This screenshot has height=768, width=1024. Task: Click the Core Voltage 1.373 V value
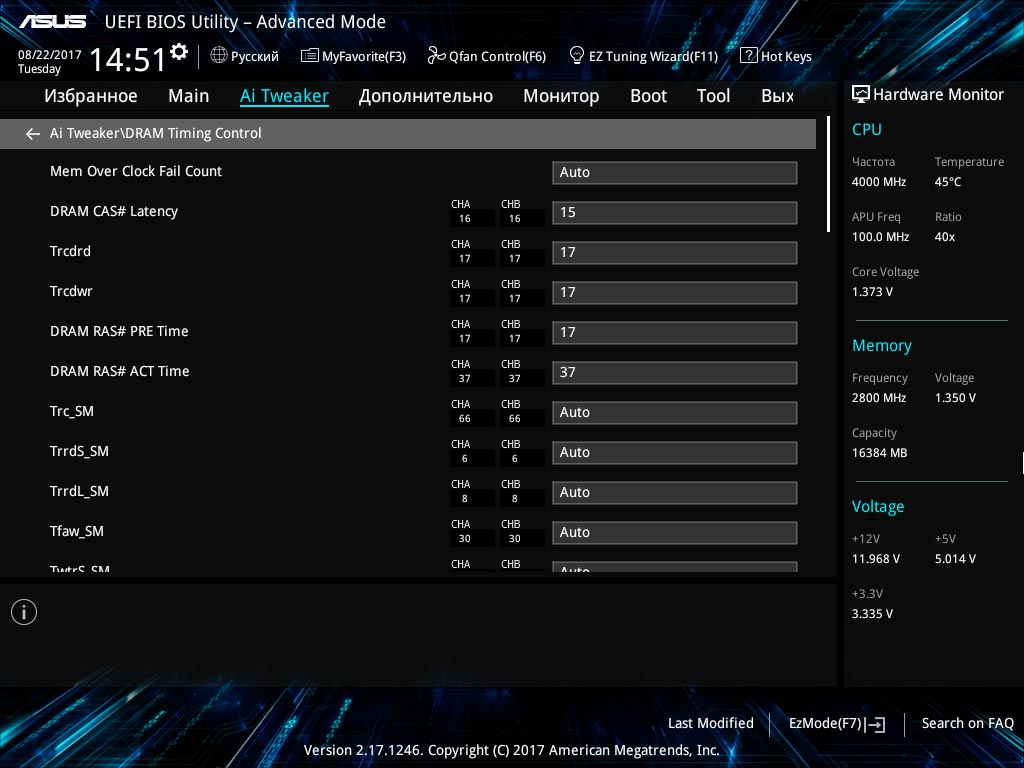(872, 292)
